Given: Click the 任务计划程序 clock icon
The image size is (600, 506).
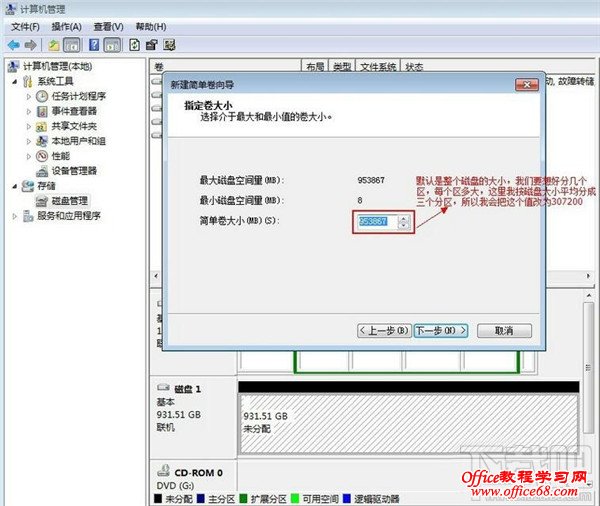Looking at the screenshot, I should [42, 96].
